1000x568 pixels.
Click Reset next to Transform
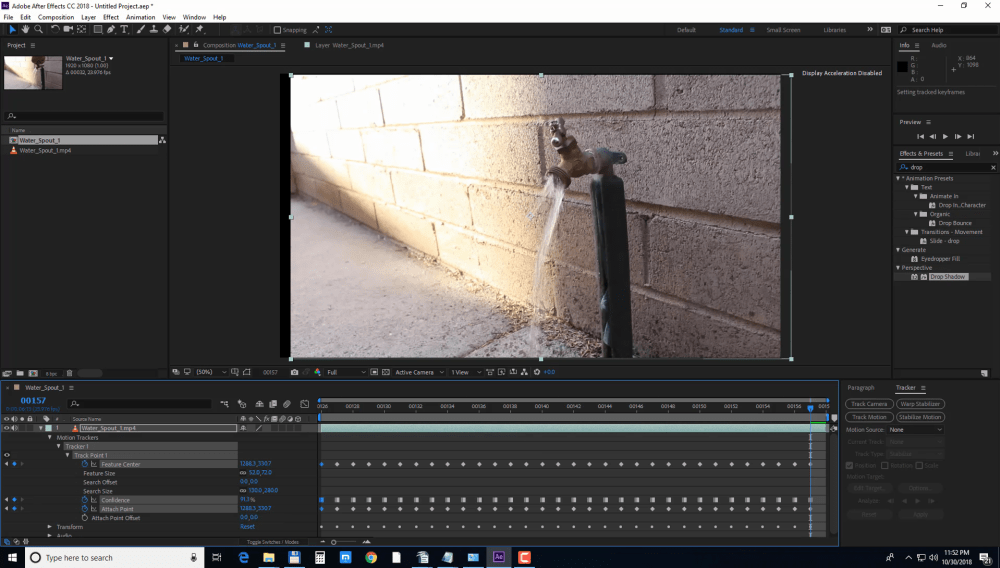click(247, 527)
